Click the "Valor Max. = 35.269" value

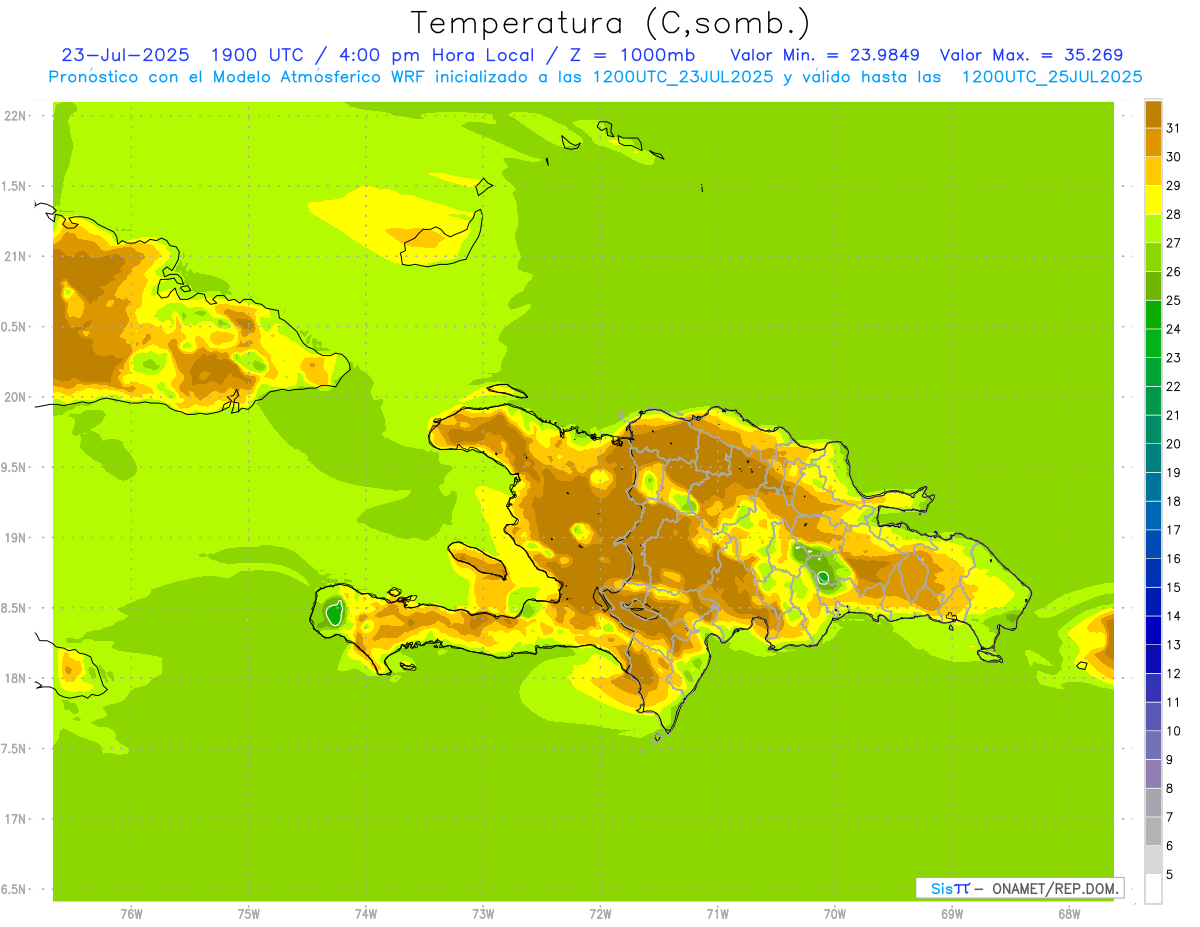click(1032, 55)
